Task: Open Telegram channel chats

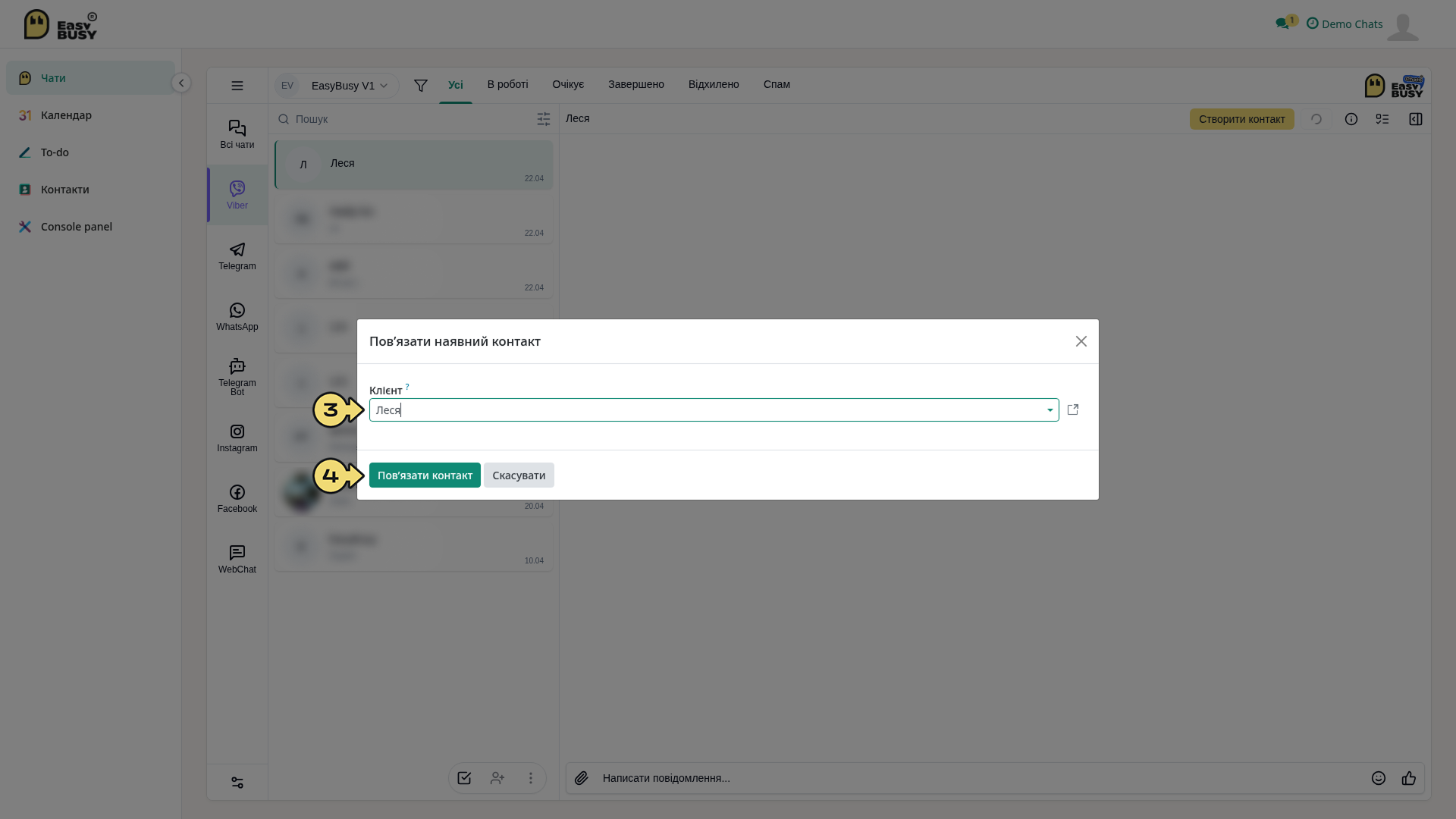Action: 237,256
